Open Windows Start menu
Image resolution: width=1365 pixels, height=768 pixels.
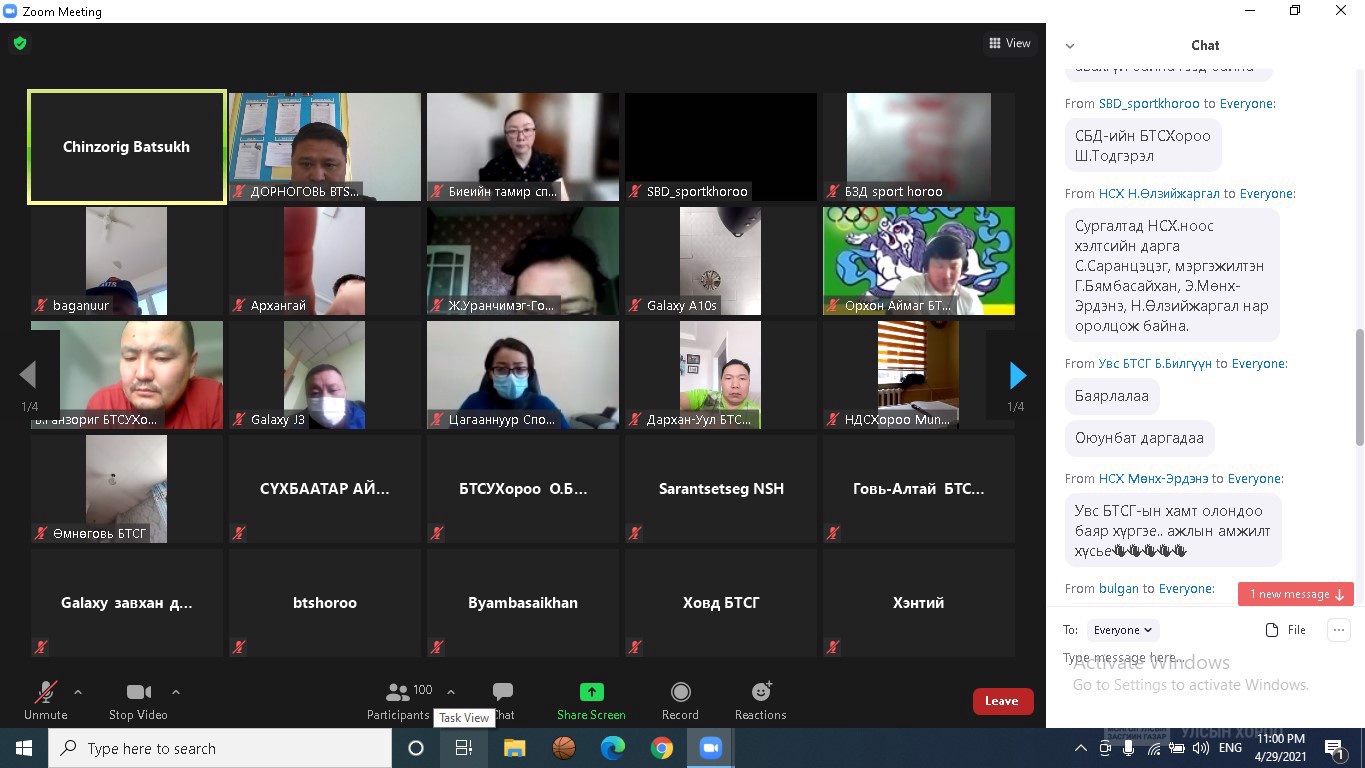(x=24, y=748)
